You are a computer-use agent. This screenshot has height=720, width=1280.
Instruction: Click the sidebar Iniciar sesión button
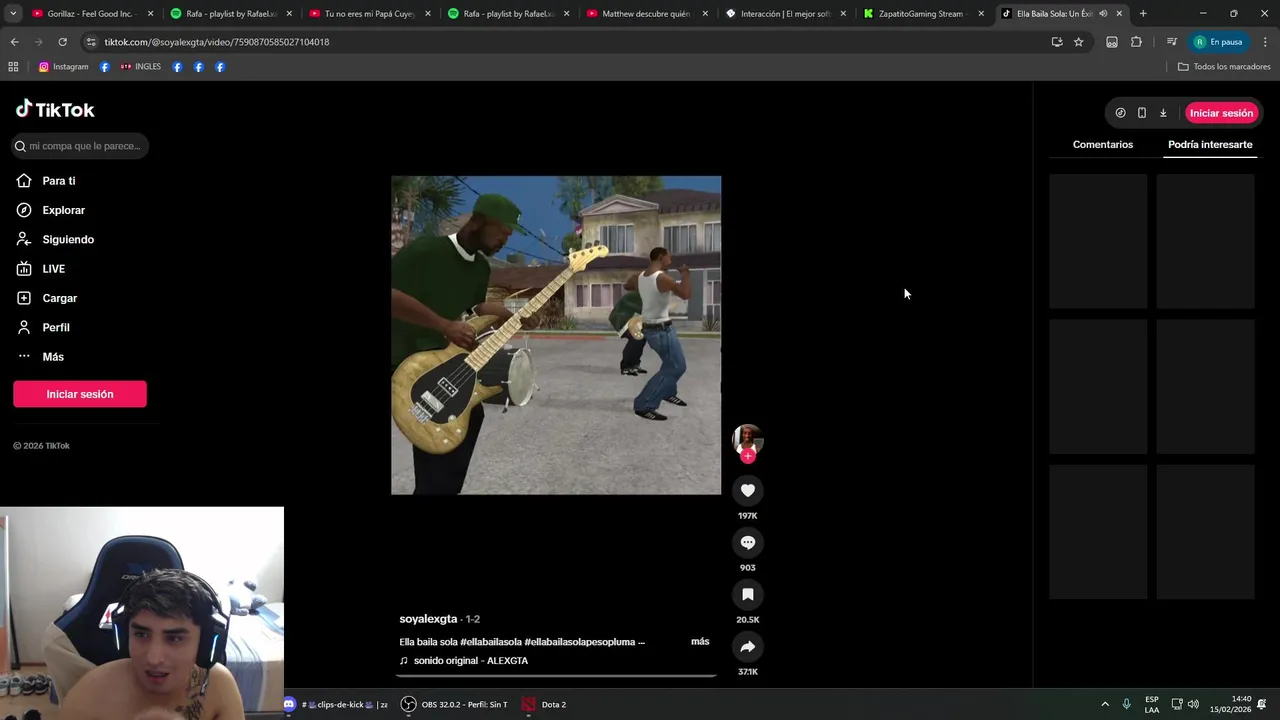[80, 394]
